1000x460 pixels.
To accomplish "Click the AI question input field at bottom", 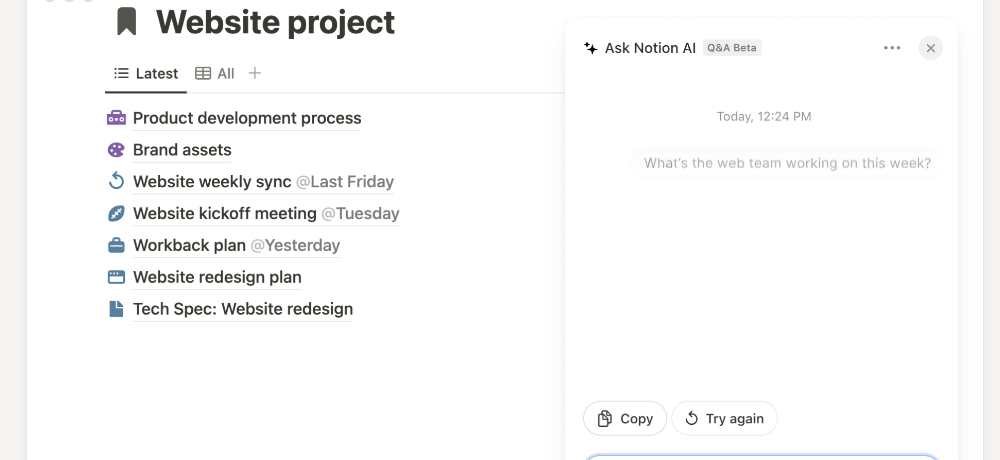I will pyautogui.click(x=761, y=457).
